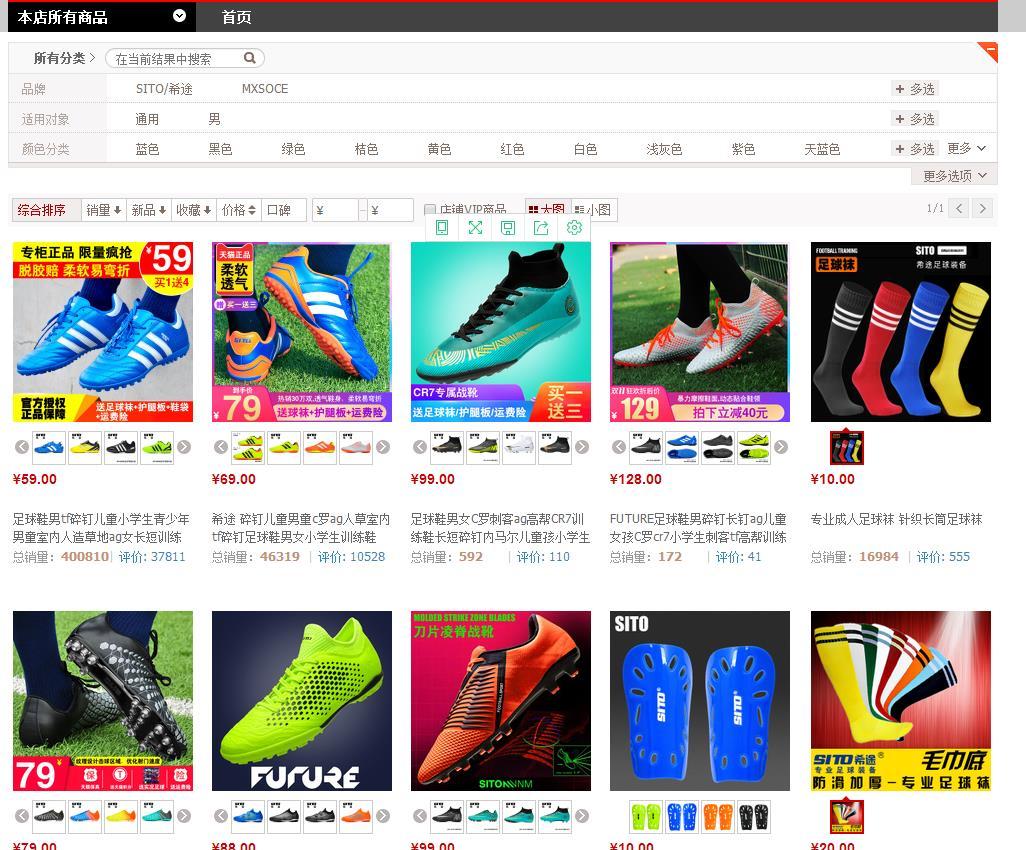1026x850 pixels.
Task: Switch to 大图 large image view
Action: 546,210
